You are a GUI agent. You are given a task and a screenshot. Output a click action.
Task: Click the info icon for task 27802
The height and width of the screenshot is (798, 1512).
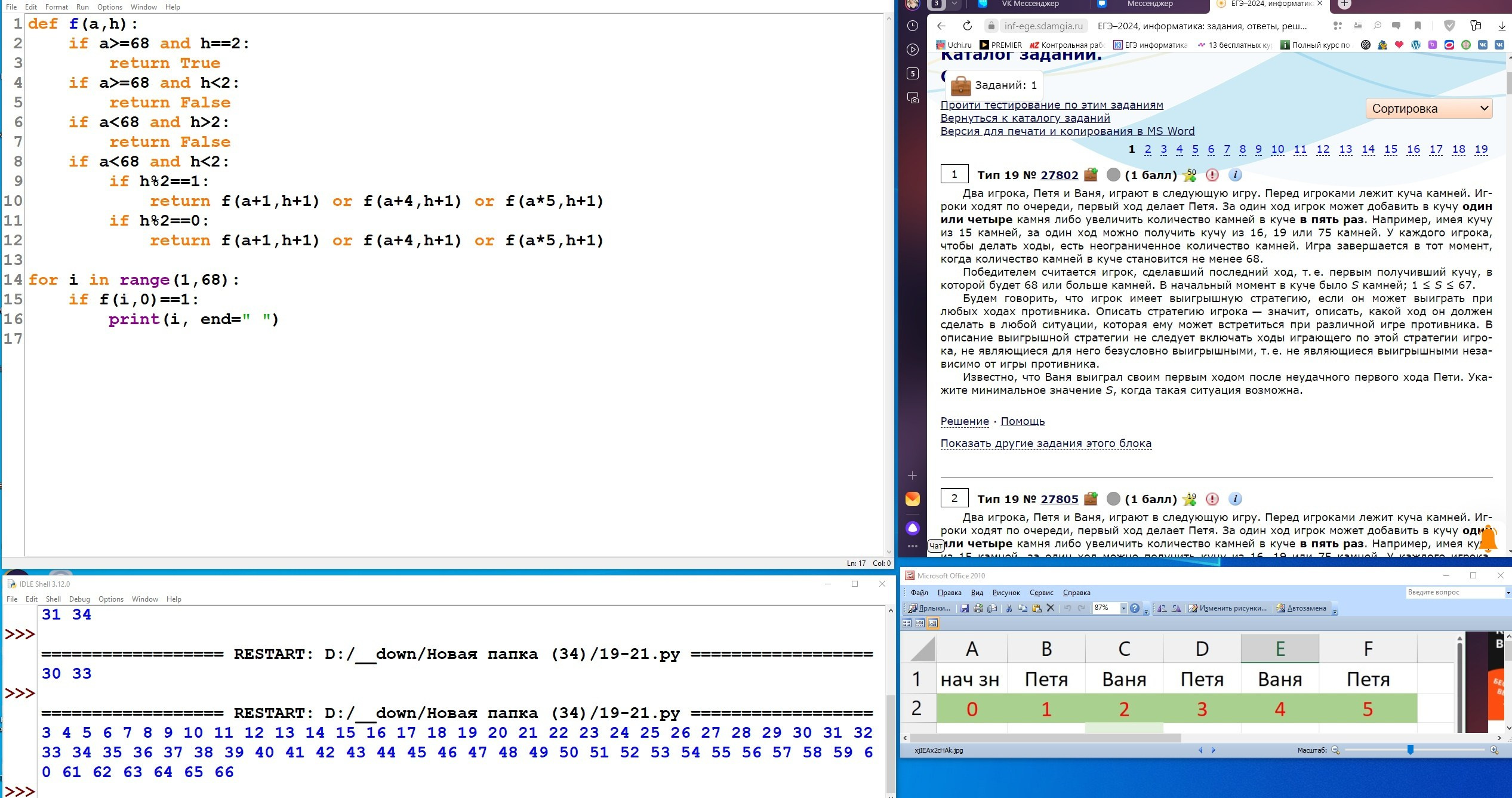coord(1235,175)
